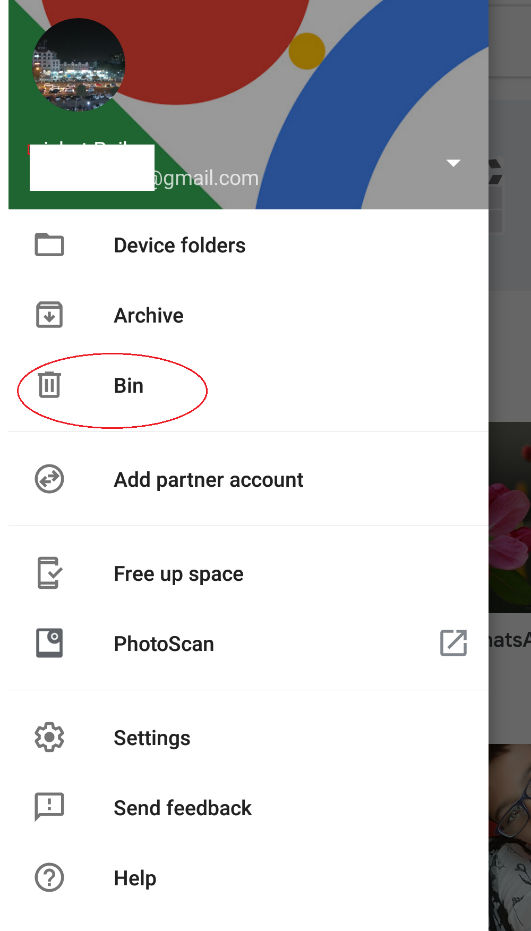Click the Device folders folder icon

coord(49,245)
